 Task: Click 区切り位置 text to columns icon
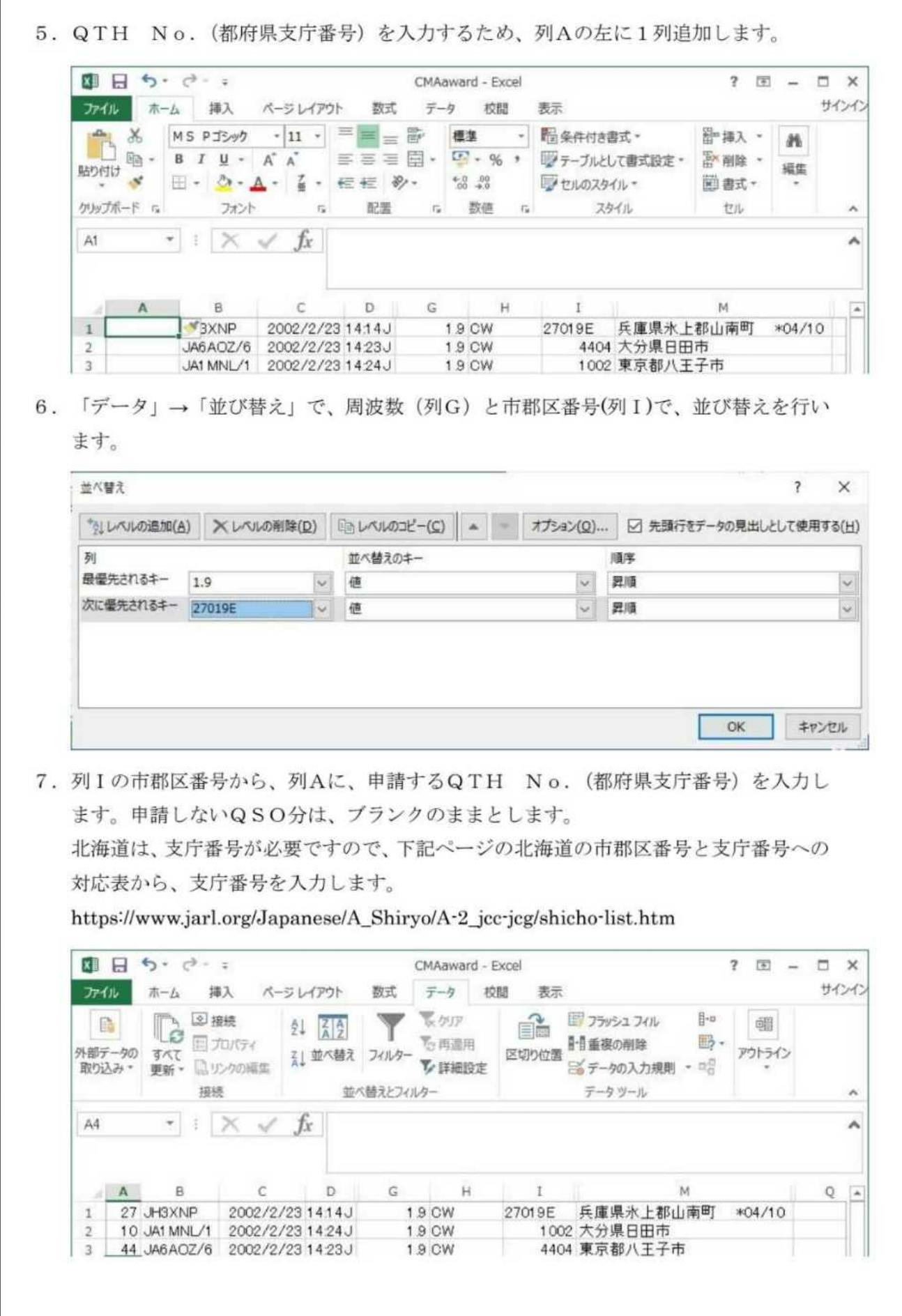(533, 1027)
